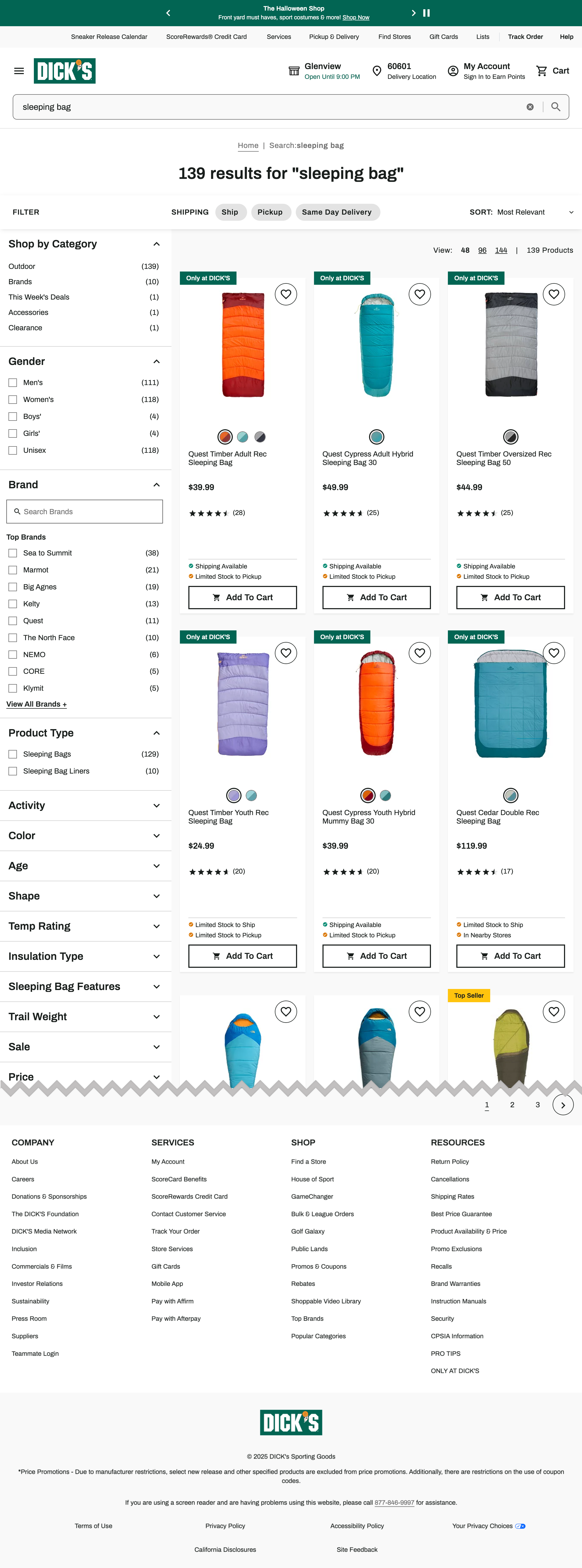Go to next results page arrow
This screenshot has height=1568, width=582.
point(562,1105)
